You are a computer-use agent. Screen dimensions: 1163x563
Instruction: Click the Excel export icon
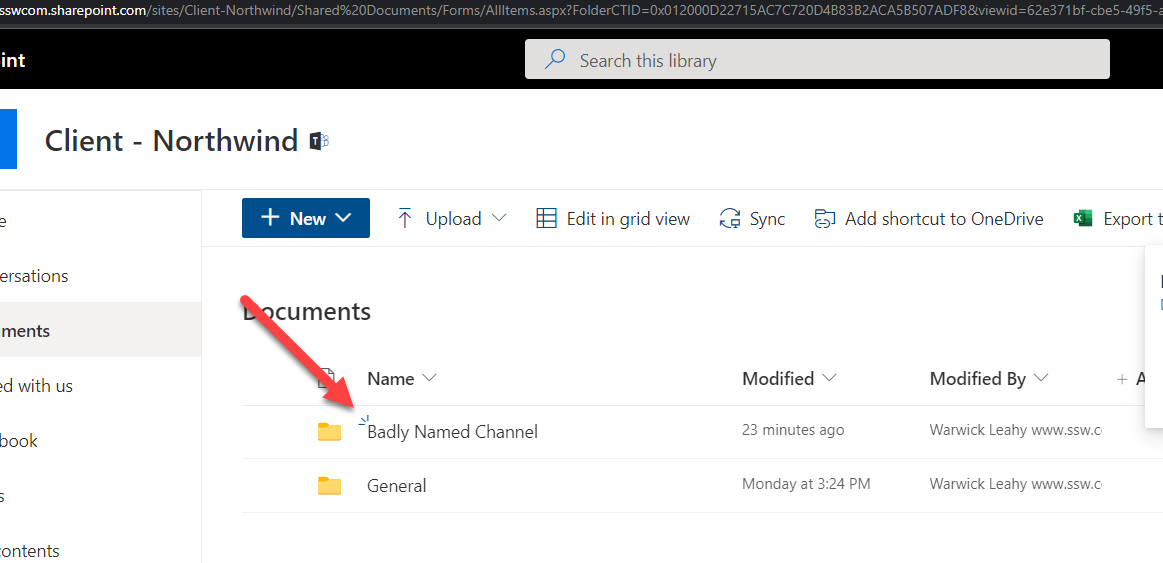1083,218
